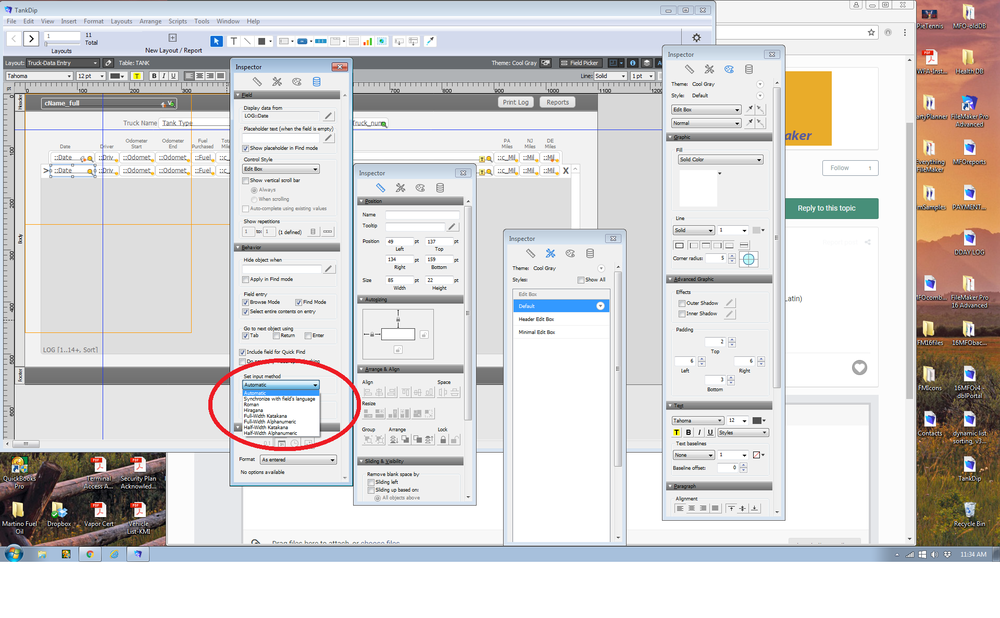
Task: Check the Return go-to-next option
Action: click(x=276, y=335)
